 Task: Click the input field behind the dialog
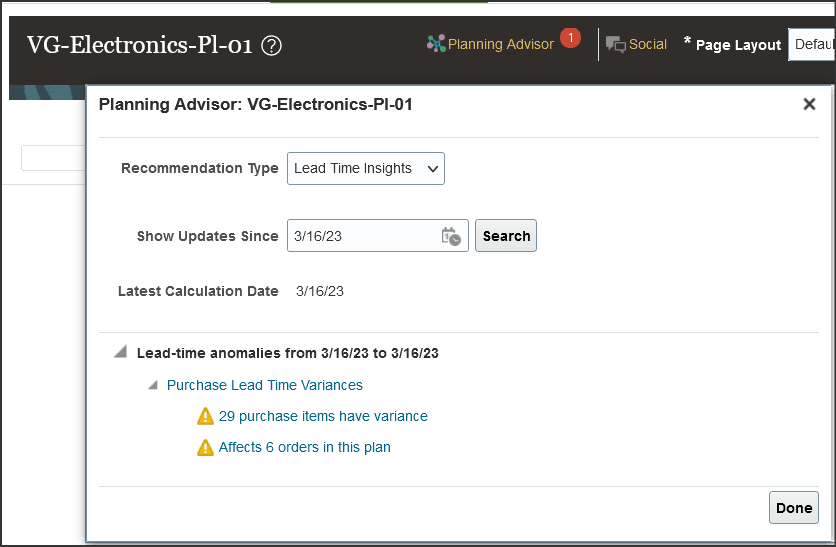53,158
